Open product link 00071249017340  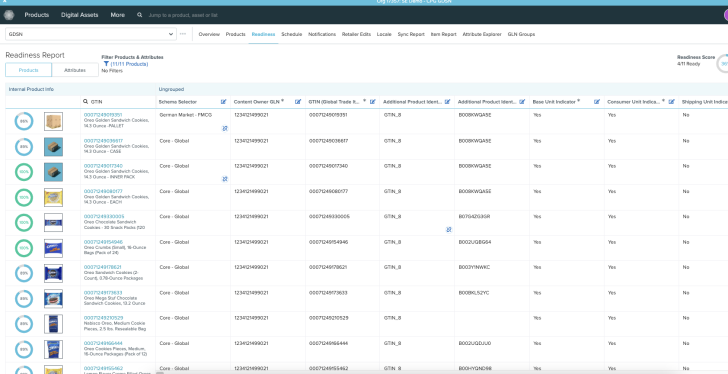tap(103, 166)
